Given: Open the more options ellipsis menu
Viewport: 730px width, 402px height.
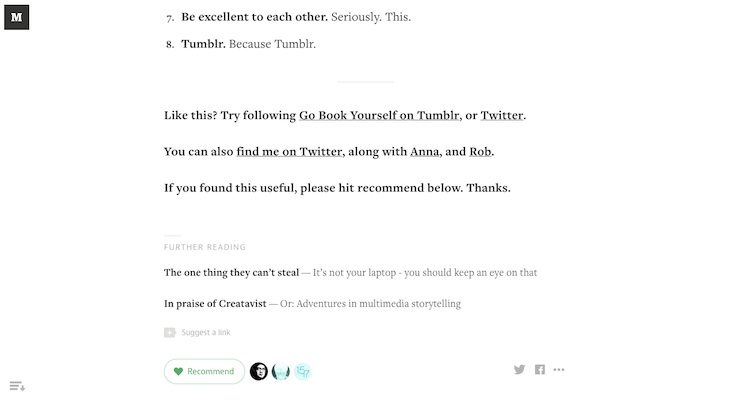Looking at the screenshot, I should (x=559, y=370).
